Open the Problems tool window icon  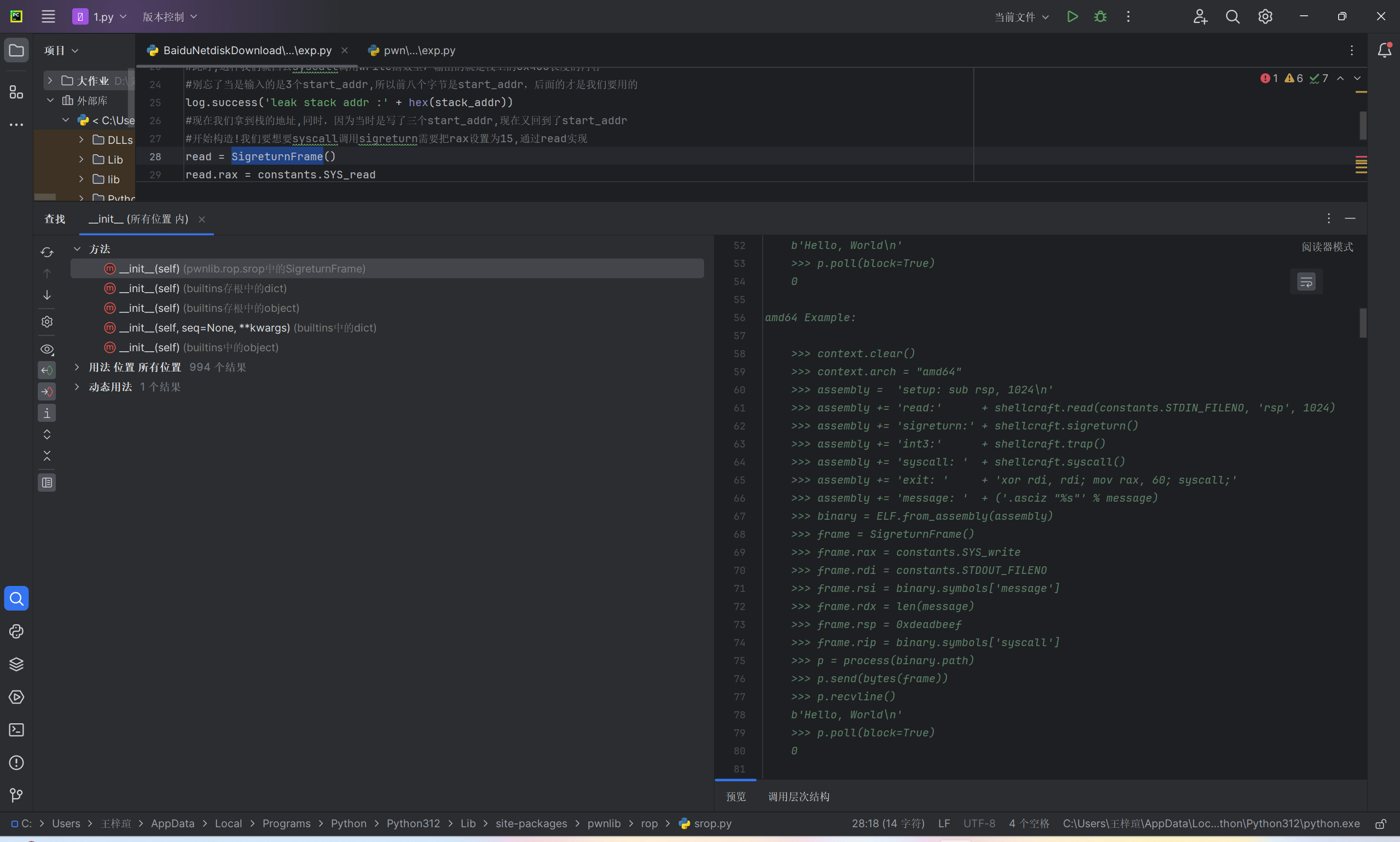click(16, 763)
